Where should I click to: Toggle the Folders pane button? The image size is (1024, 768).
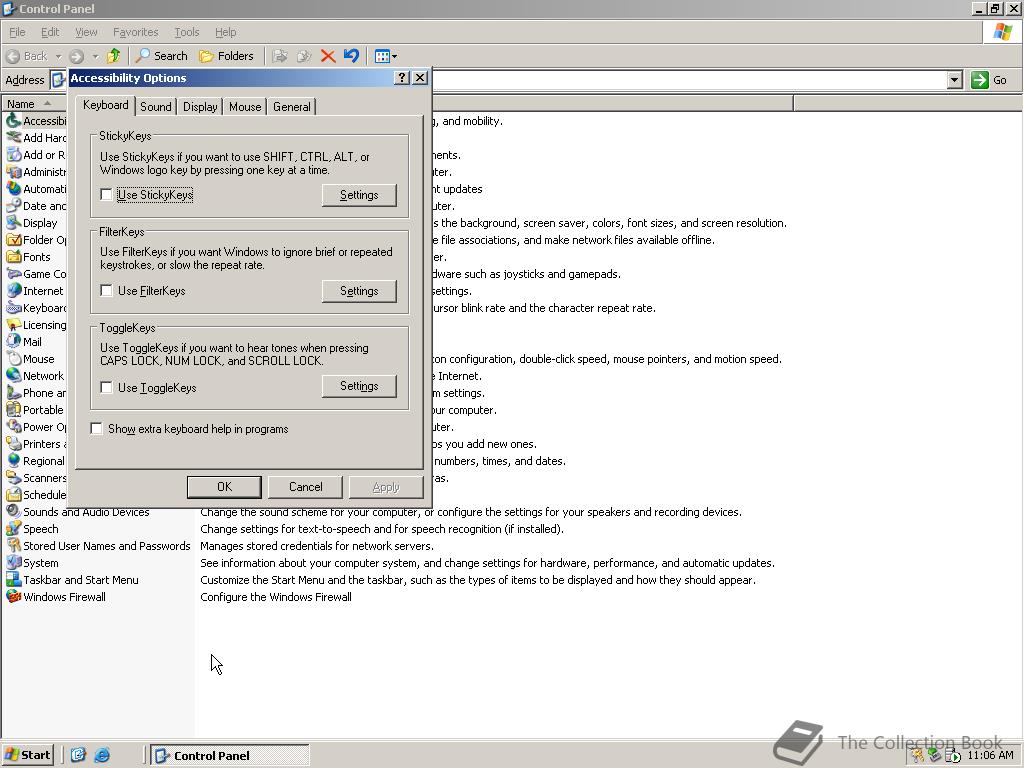pyautogui.click(x=226, y=56)
